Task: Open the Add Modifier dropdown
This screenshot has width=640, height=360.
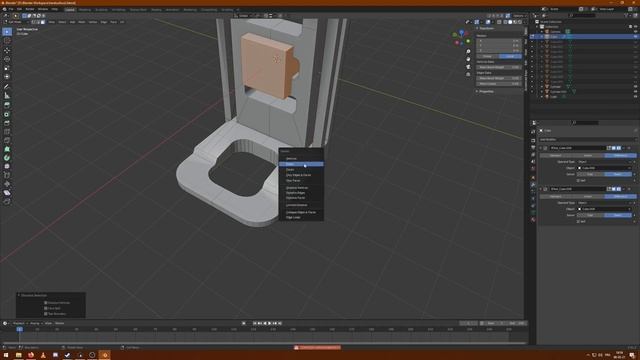Action: [587, 140]
